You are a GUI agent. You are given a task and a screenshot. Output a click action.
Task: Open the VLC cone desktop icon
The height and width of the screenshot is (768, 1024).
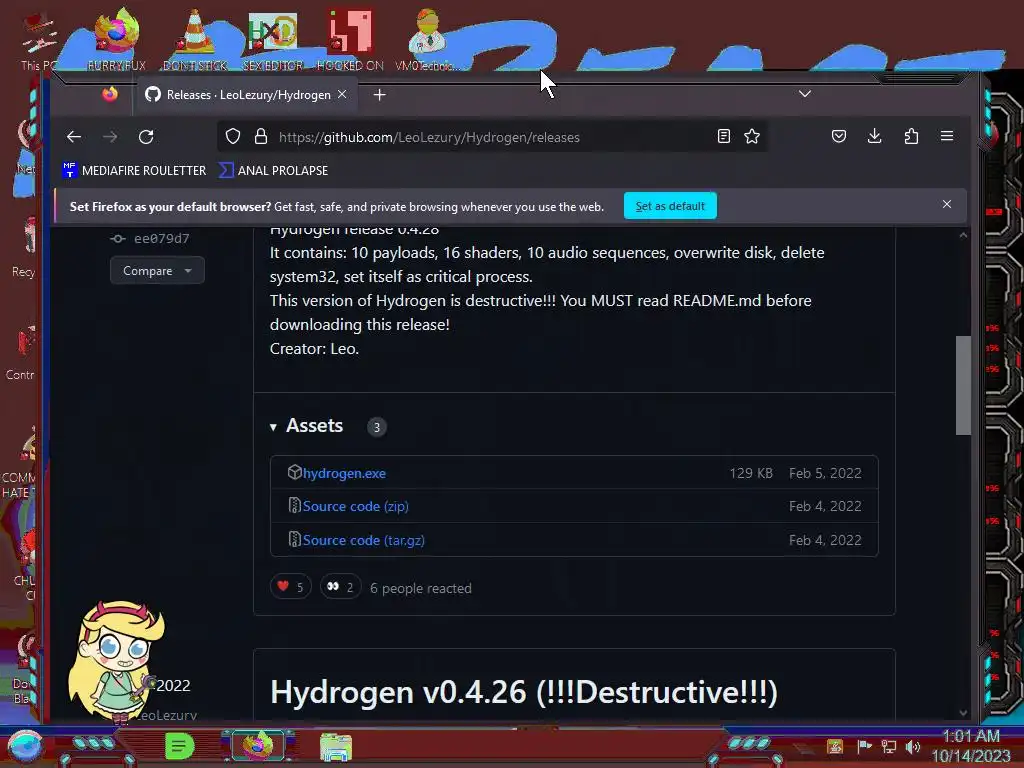click(x=195, y=38)
